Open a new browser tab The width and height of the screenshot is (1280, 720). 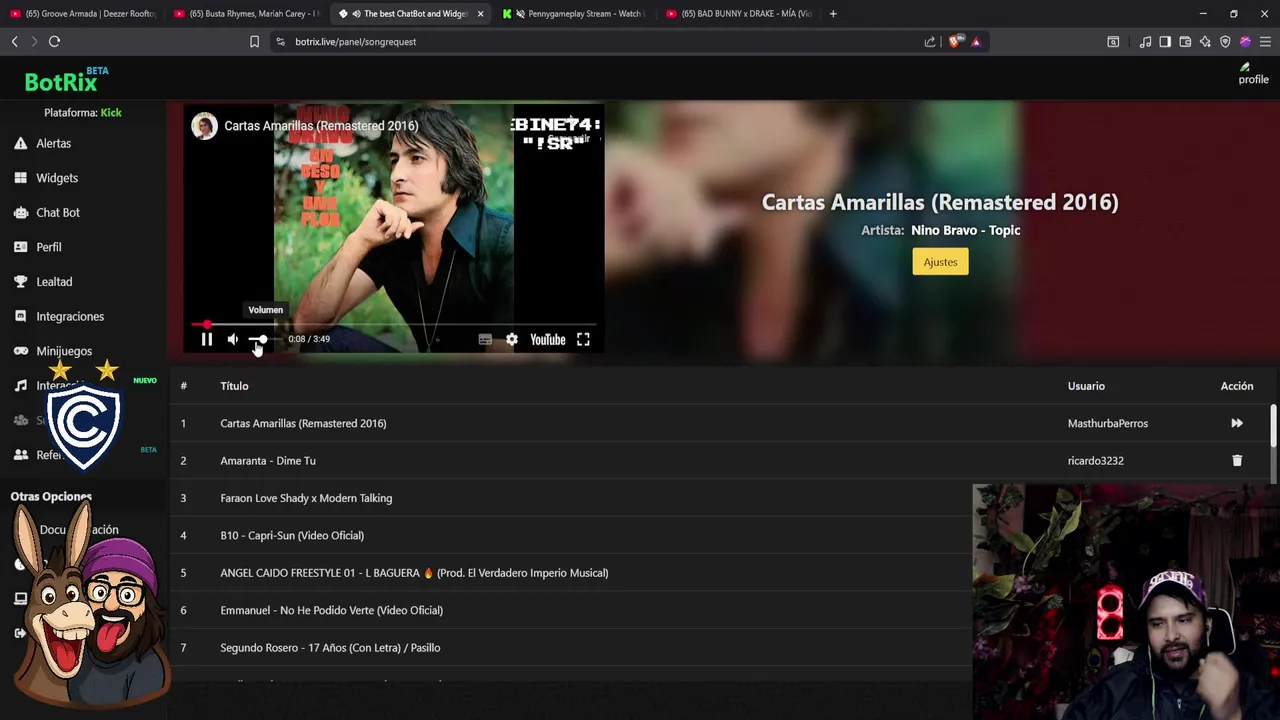tap(832, 14)
